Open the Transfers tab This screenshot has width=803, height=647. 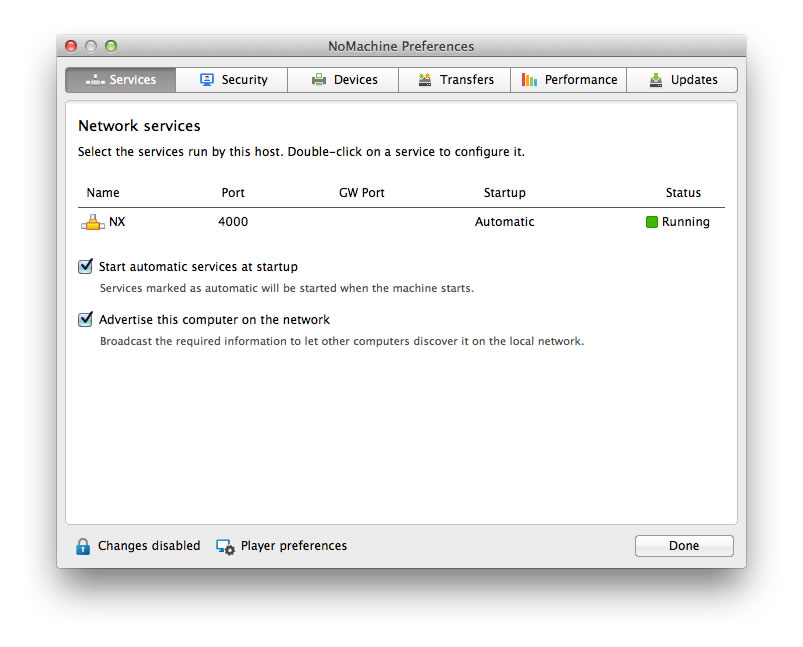455,80
